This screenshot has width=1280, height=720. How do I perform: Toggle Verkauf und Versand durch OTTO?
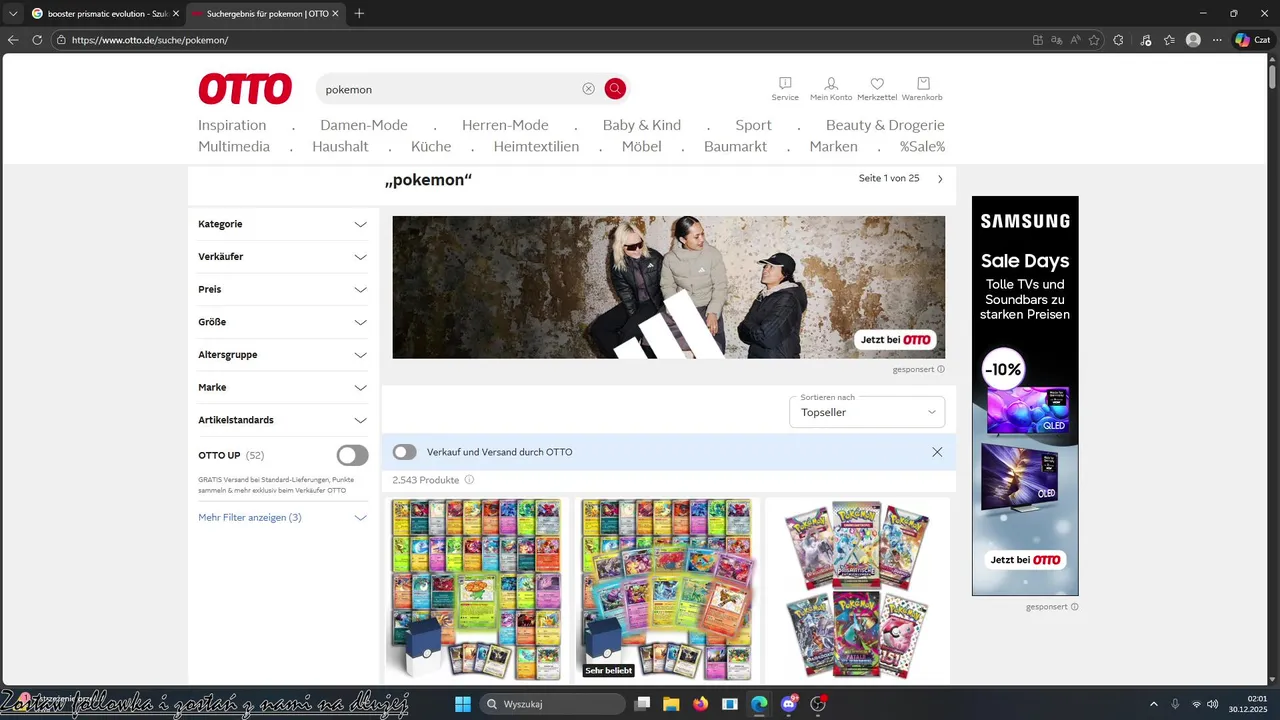pos(404,452)
